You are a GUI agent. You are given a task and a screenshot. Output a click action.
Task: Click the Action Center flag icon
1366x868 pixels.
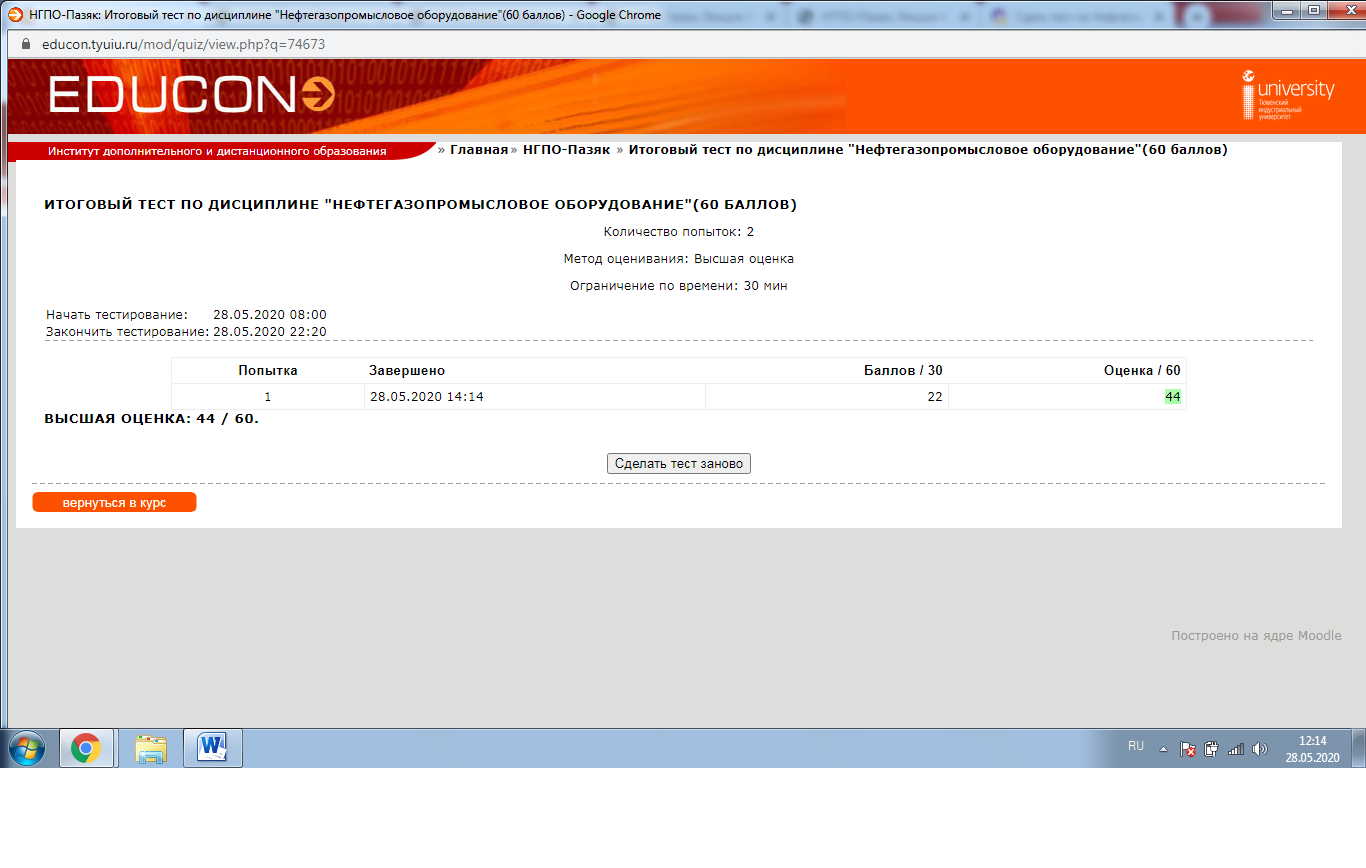click(x=1188, y=748)
